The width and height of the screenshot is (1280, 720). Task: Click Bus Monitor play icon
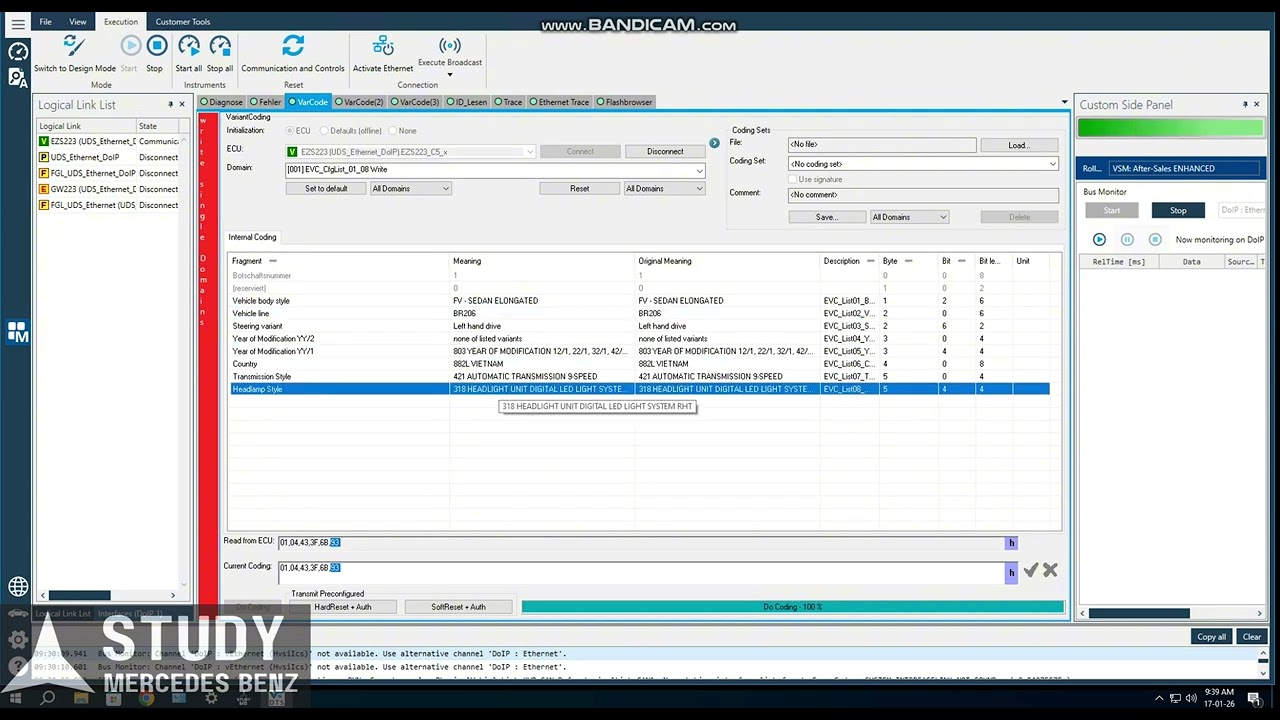coord(1099,239)
